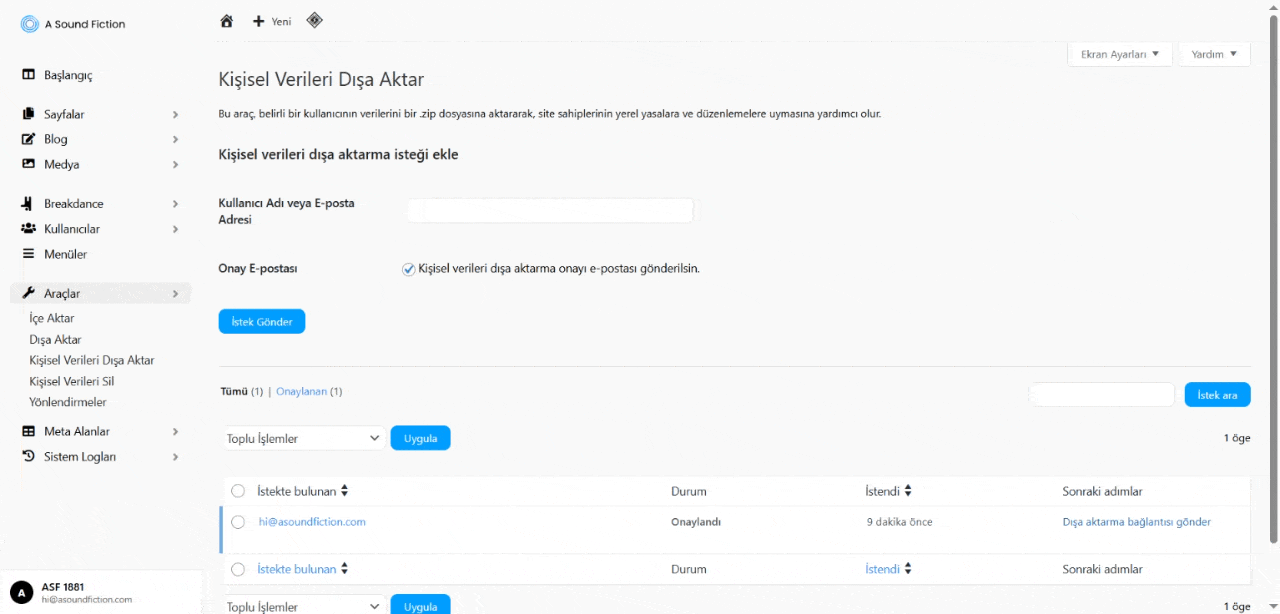Image resolution: width=1280 pixels, height=614 pixels.
Task: Click the Blog edit icon in sidebar
Action: click(28, 139)
